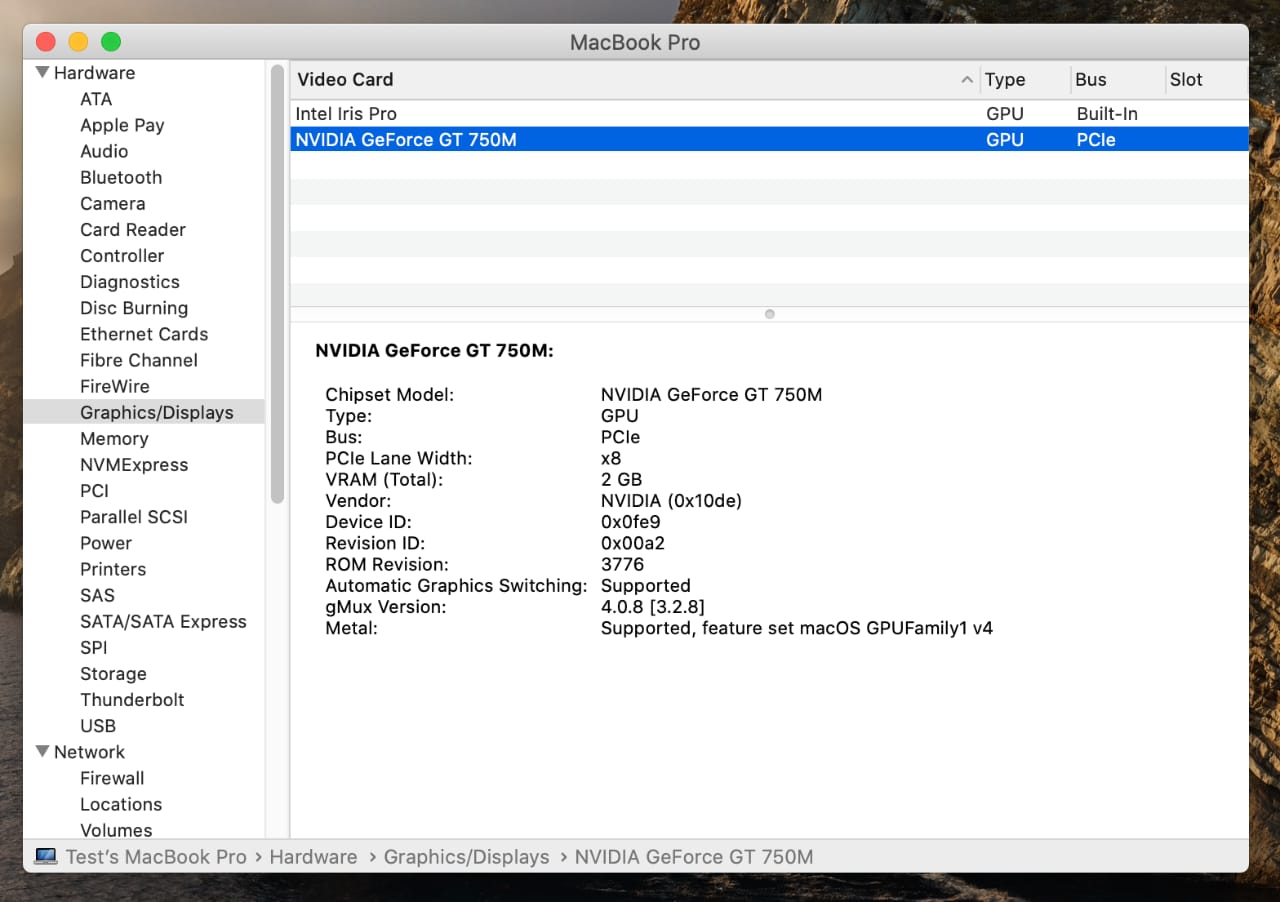Collapse the Network section triangle
This screenshot has width=1280, height=902.
42,752
